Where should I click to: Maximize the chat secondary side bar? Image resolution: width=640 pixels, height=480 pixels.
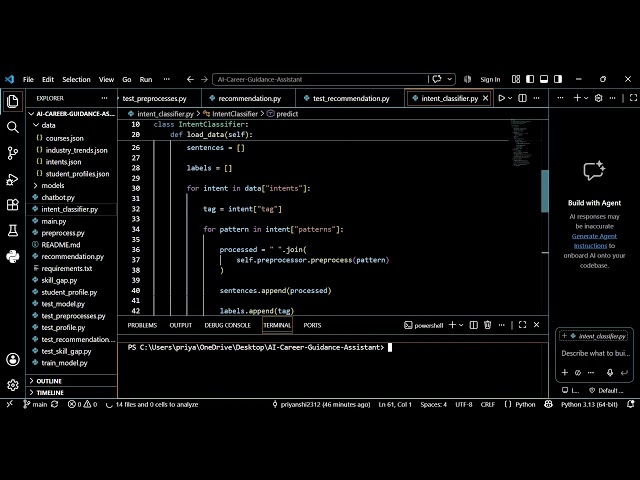(633, 98)
